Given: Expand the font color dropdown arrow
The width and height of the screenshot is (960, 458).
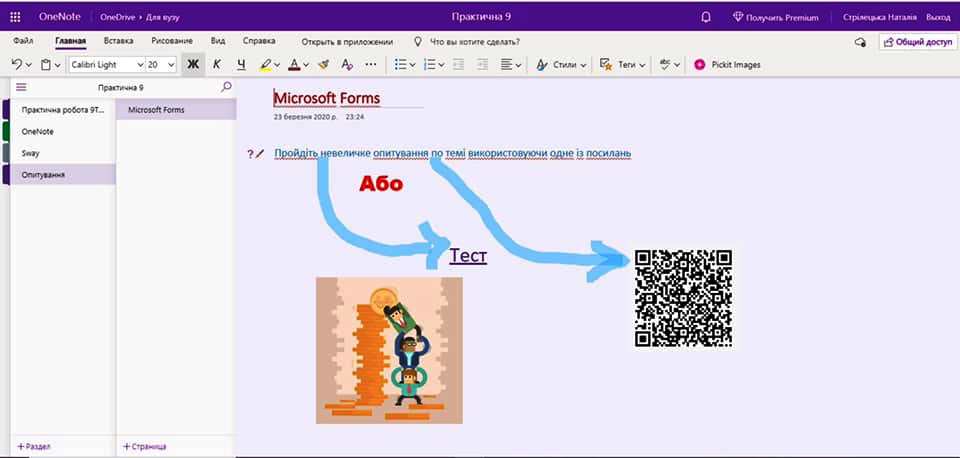Looking at the screenshot, I should [306, 65].
